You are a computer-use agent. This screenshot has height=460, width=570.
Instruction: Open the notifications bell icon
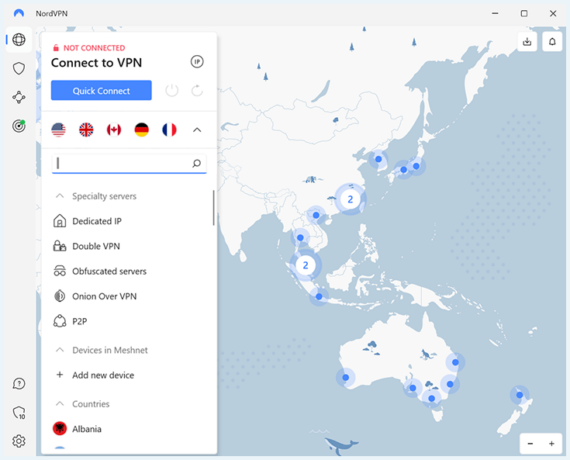tap(552, 42)
